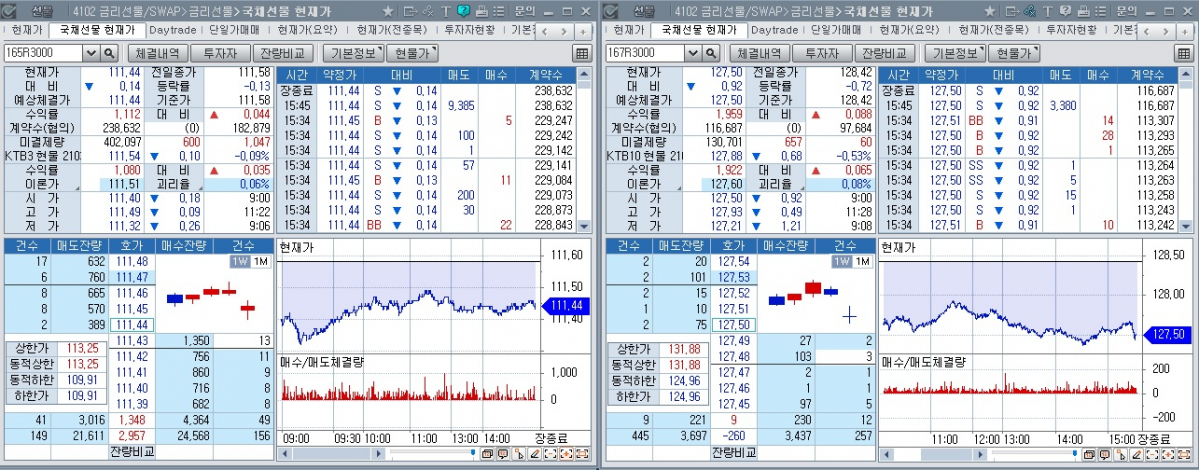Click 잔량비교 label below left order book
The height and width of the screenshot is (470, 1199).
[132, 452]
